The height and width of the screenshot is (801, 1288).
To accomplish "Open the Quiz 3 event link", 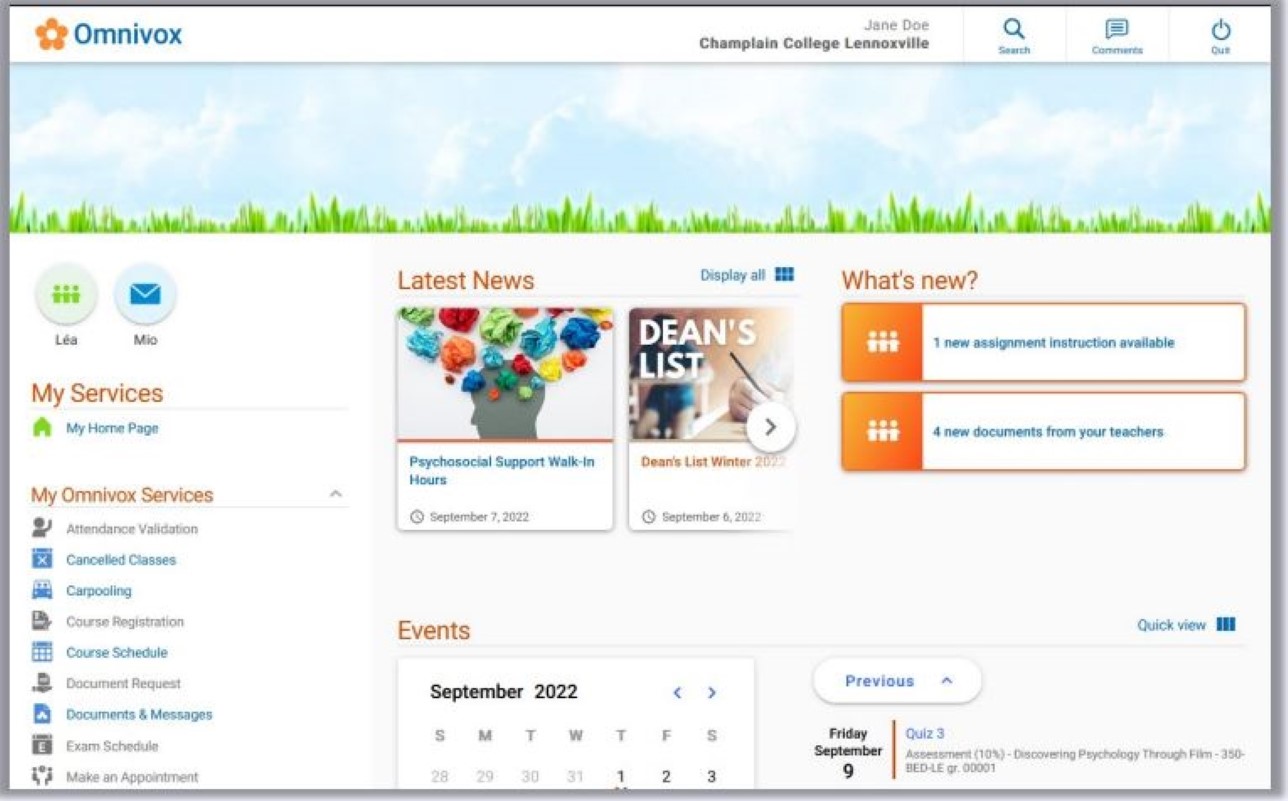I will (925, 734).
